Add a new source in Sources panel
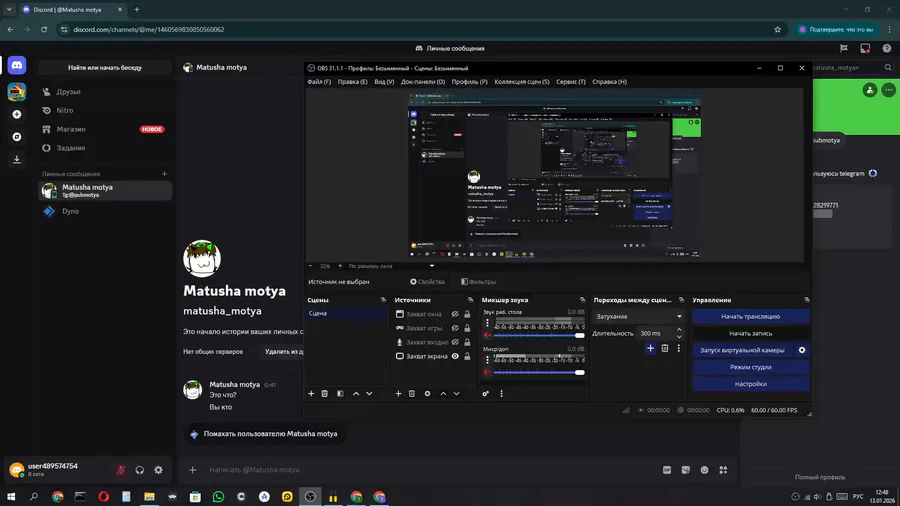900x506 pixels. 398,394
